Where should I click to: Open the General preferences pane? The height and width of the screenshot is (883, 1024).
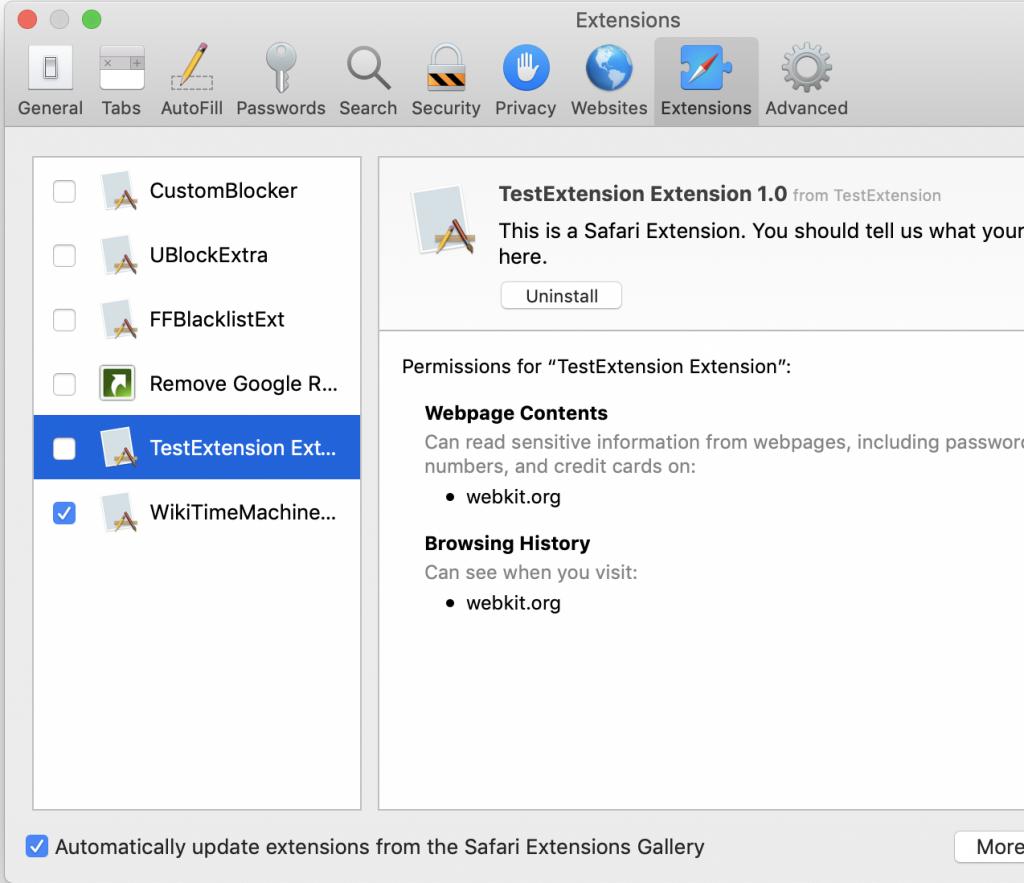50,81
